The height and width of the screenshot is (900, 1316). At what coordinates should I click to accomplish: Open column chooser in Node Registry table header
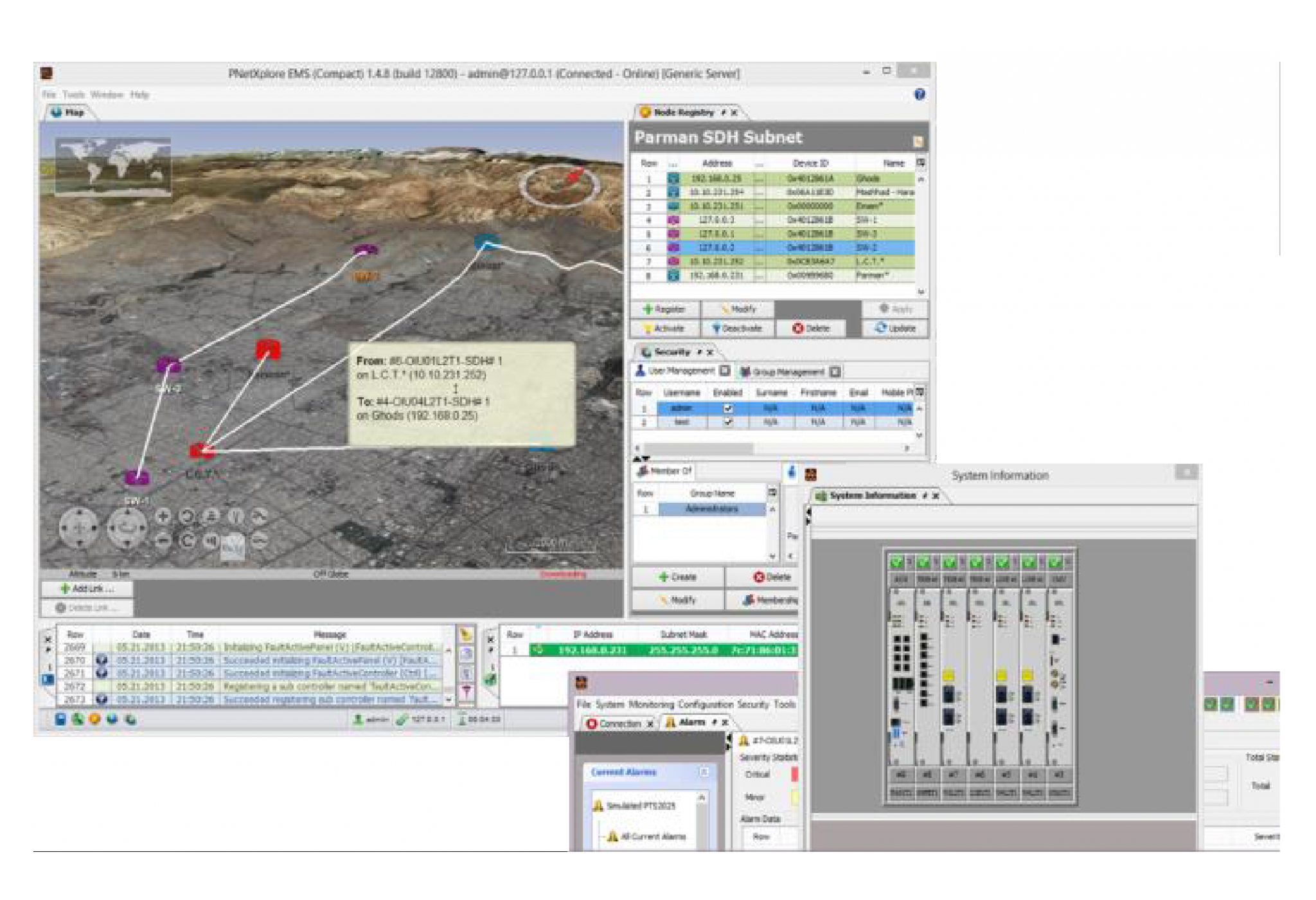tap(920, 163)
